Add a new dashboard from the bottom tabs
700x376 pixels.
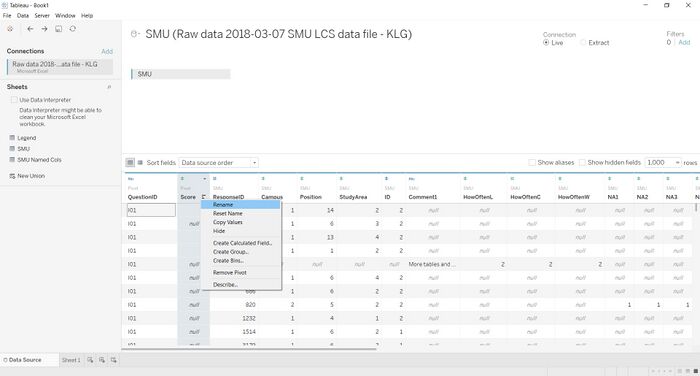point(102,360)
